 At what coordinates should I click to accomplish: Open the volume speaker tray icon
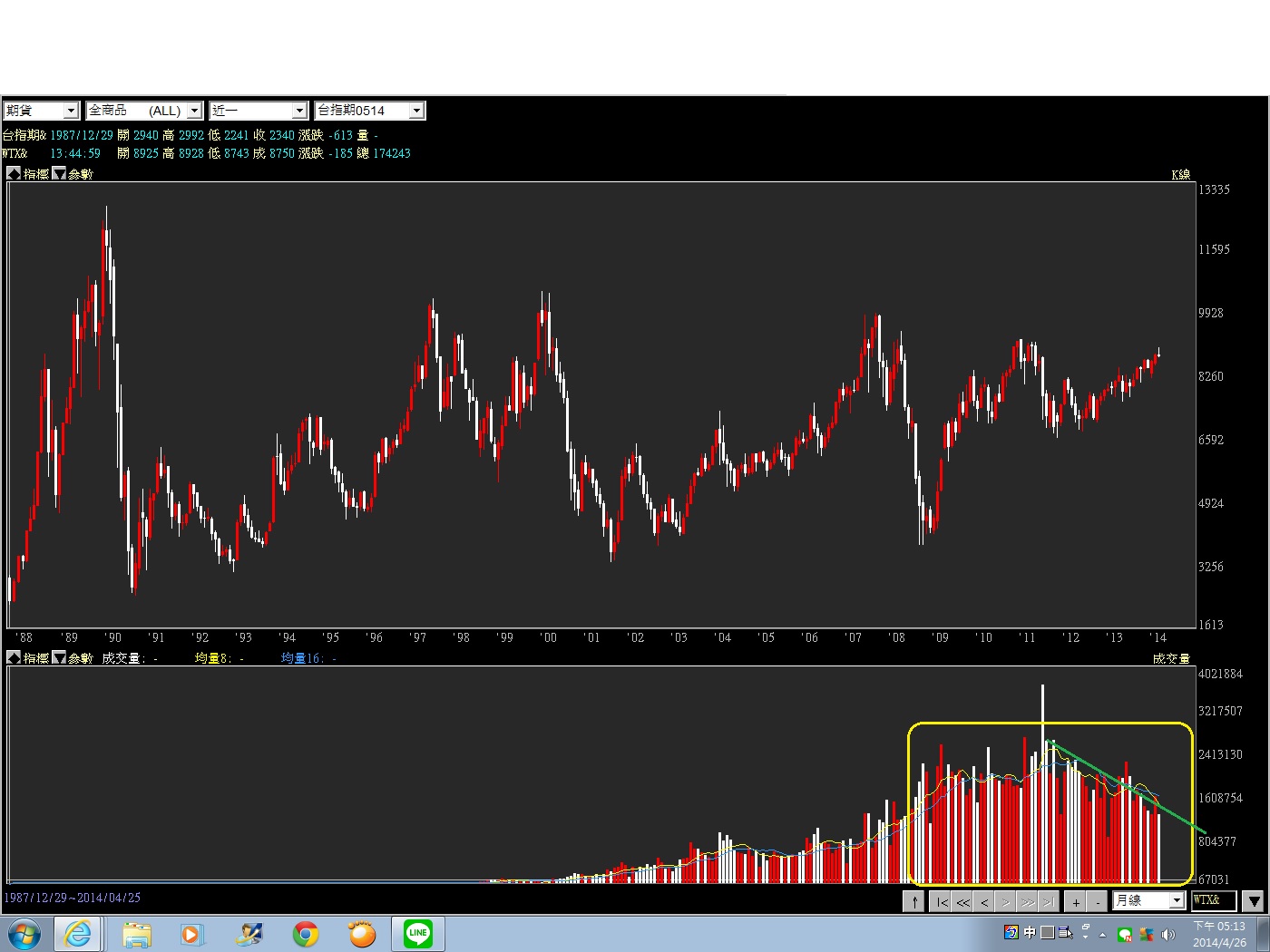click(1167, 934)
